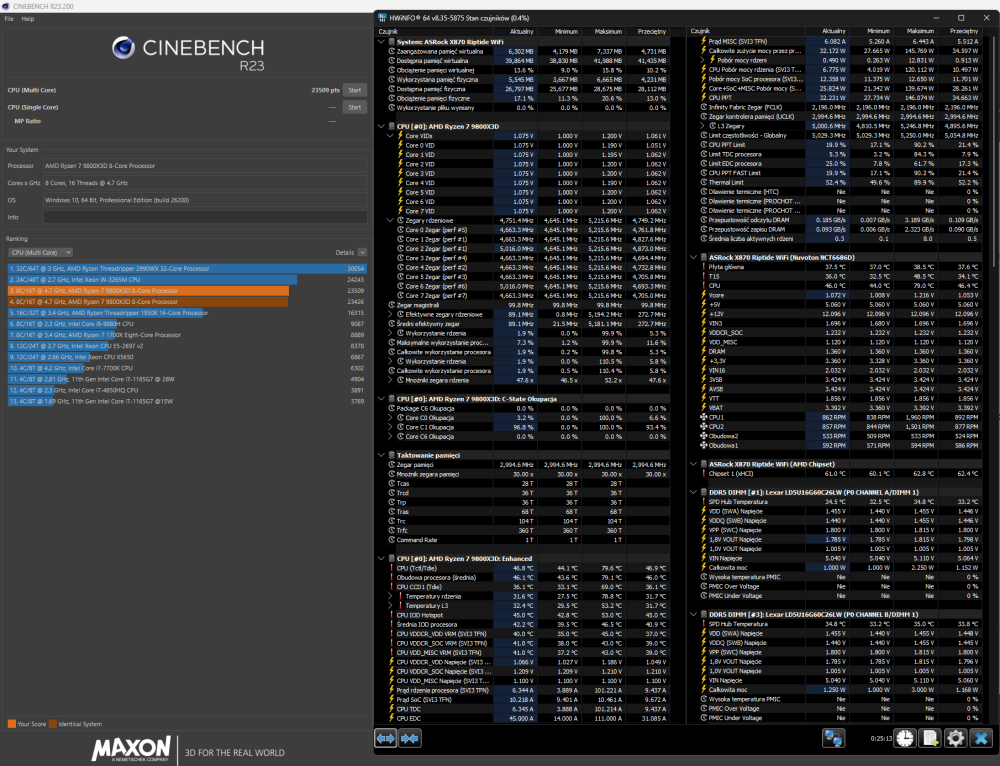Viewport: 1000px width, 766px height.
Task: Click the expand columns double-arrow icon
Action: tap(385, 739)
